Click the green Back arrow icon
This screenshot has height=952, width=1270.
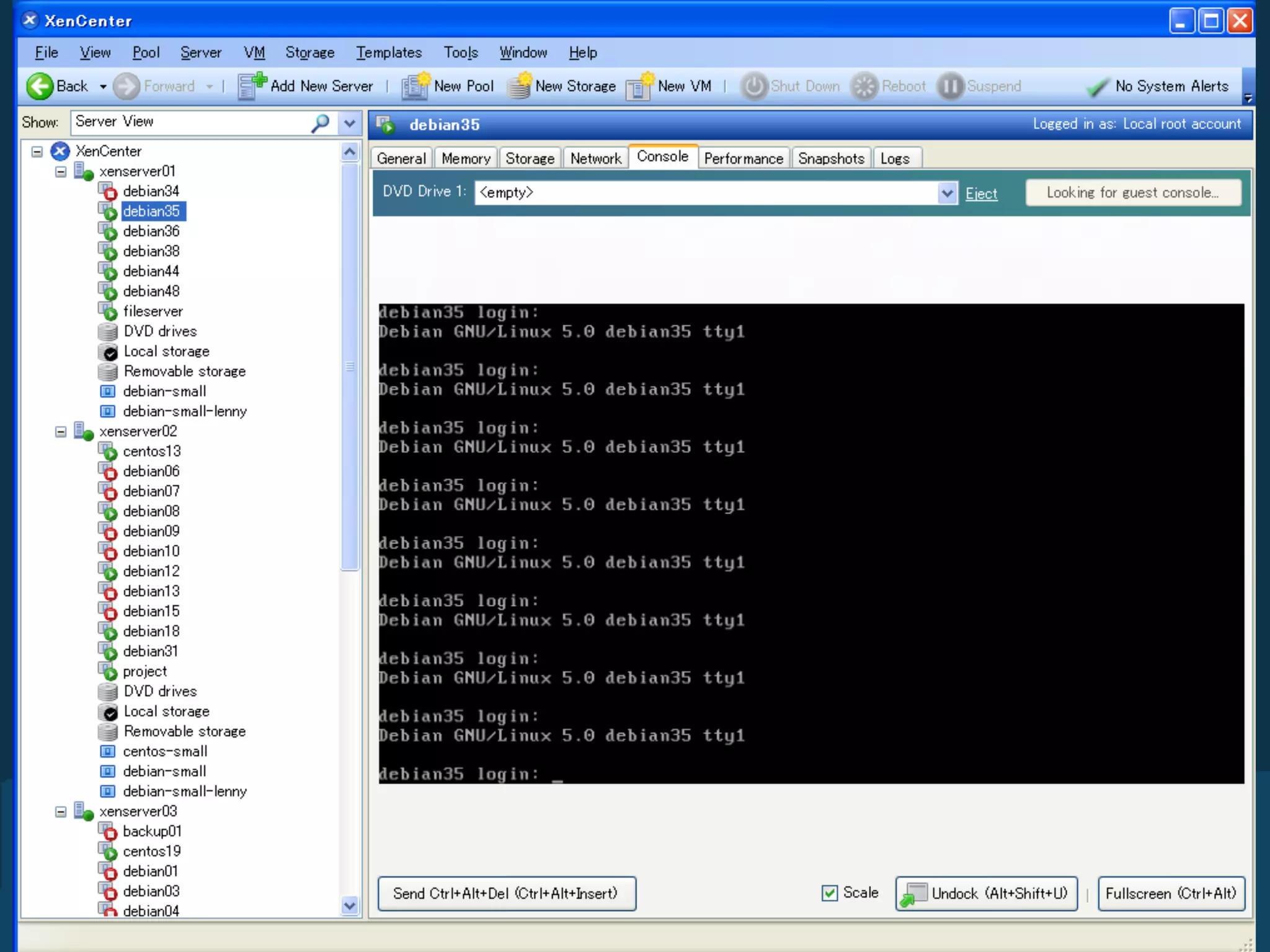40,86
